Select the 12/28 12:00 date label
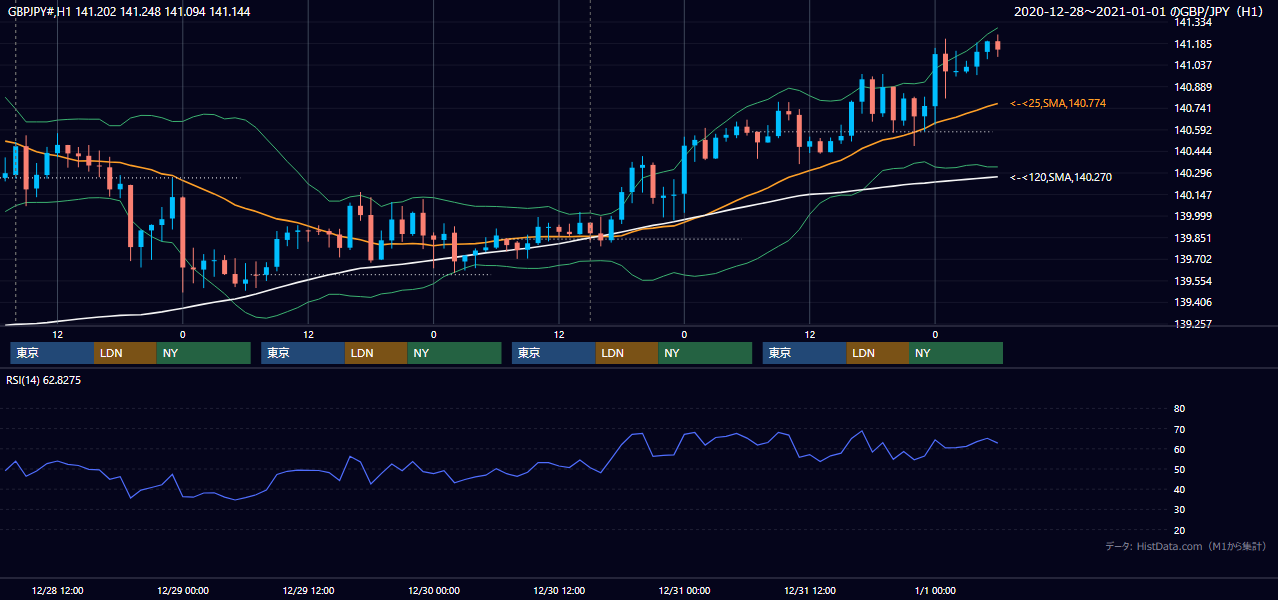This screenshot has width=1278, height=600. click(x=57, y=590)
